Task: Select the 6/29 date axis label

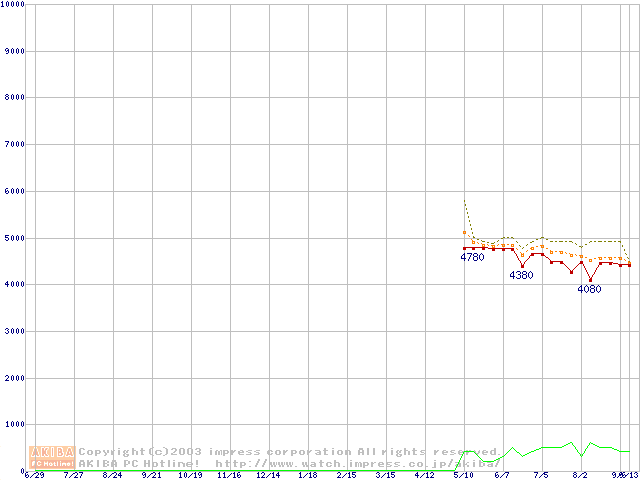Action: (34, 475)
